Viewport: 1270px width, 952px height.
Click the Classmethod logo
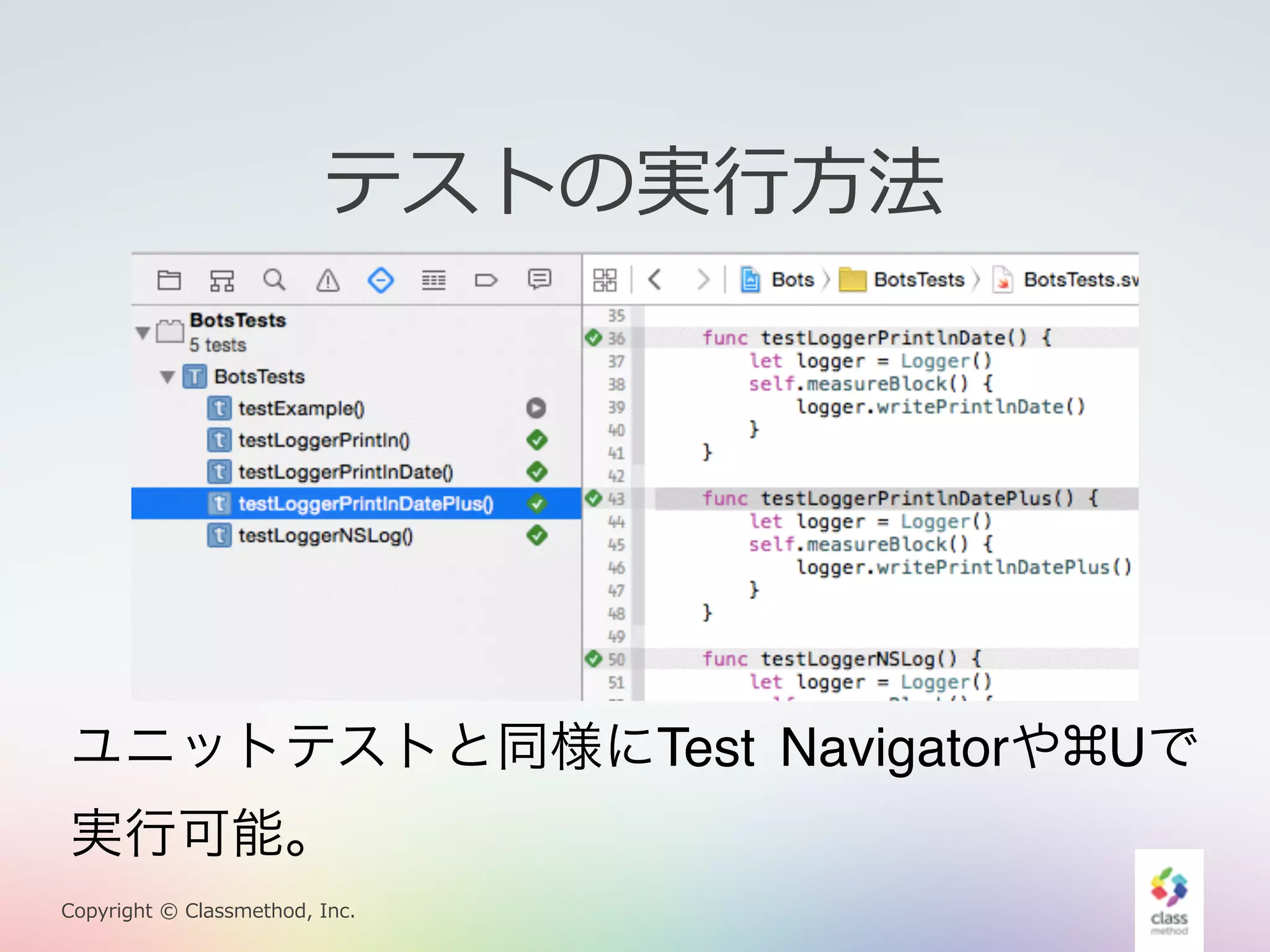[x=1169, y=901]
